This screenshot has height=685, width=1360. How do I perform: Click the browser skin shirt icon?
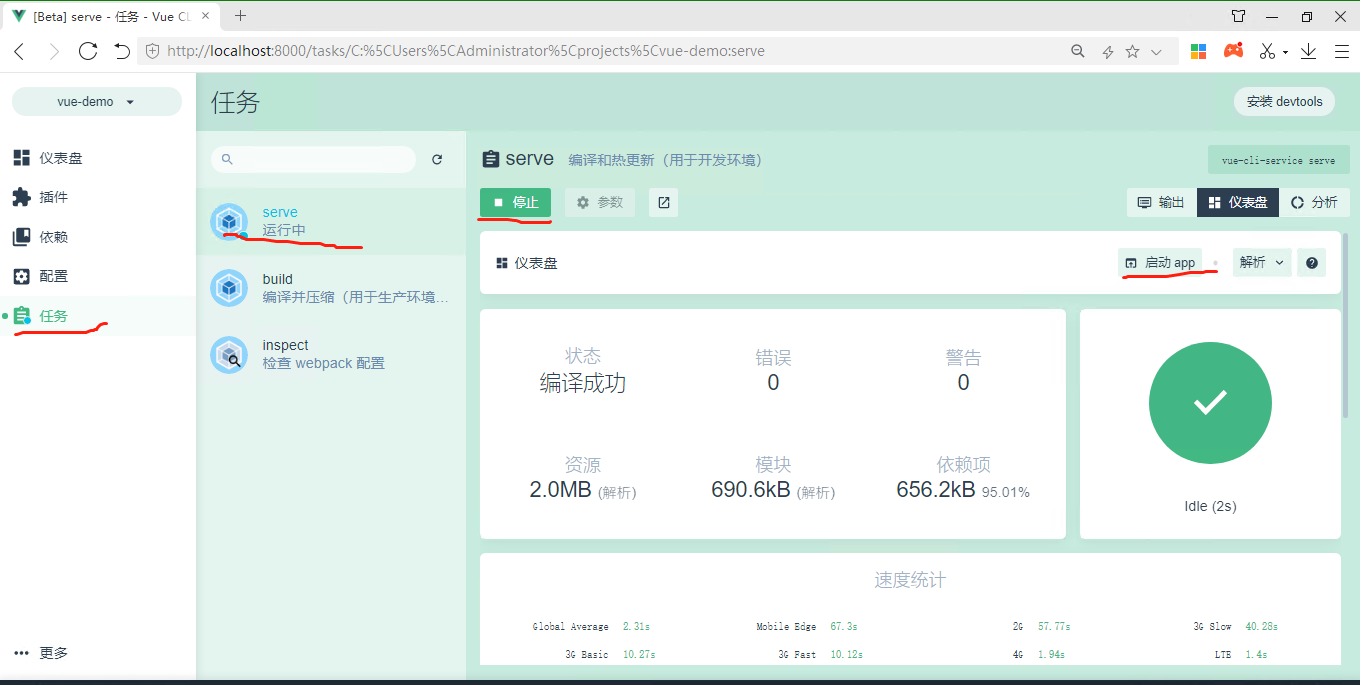[x=1239, y=16]
